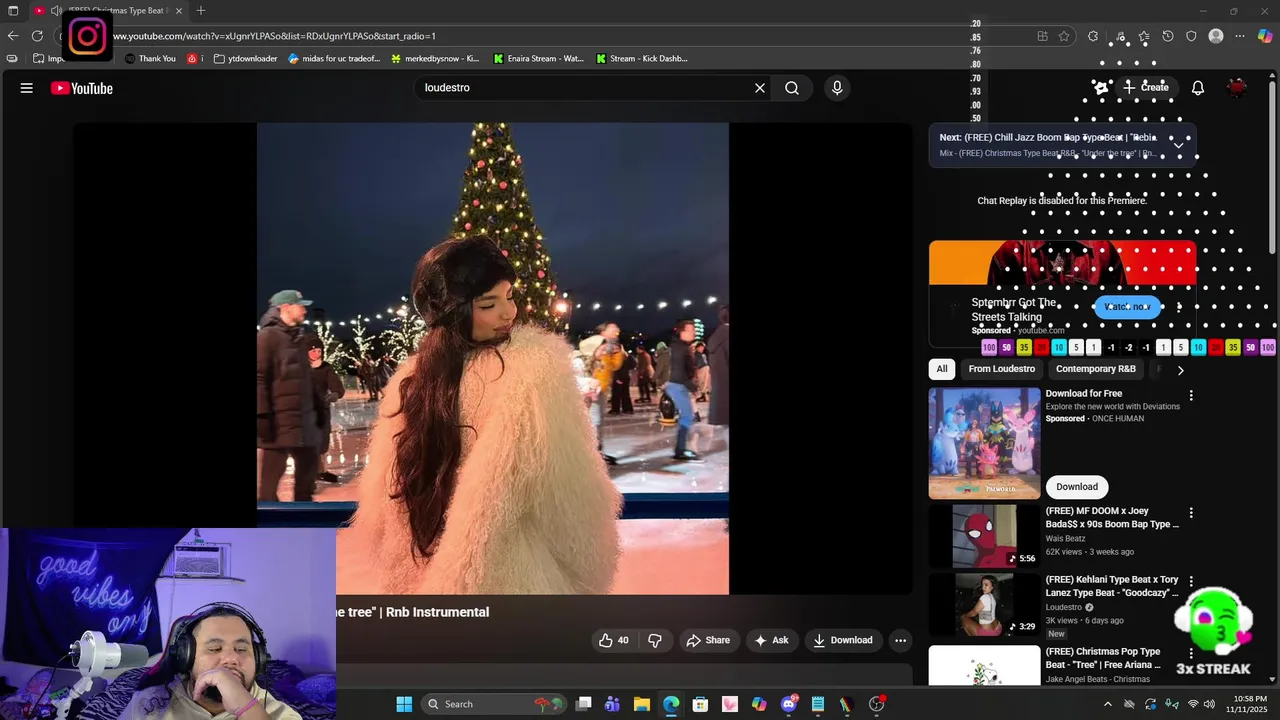Select the All filter chip
The height and width of the screenshot is (720, 1280).
941,369
